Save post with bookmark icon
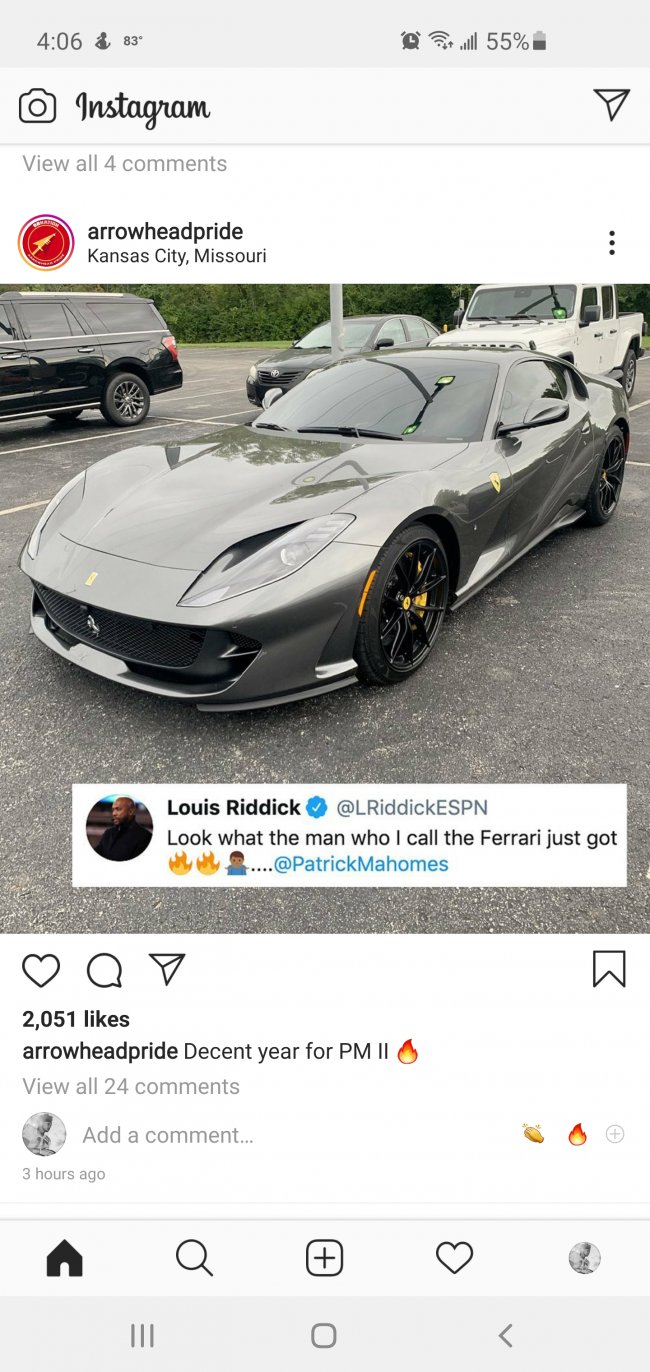 pos(609,969)
